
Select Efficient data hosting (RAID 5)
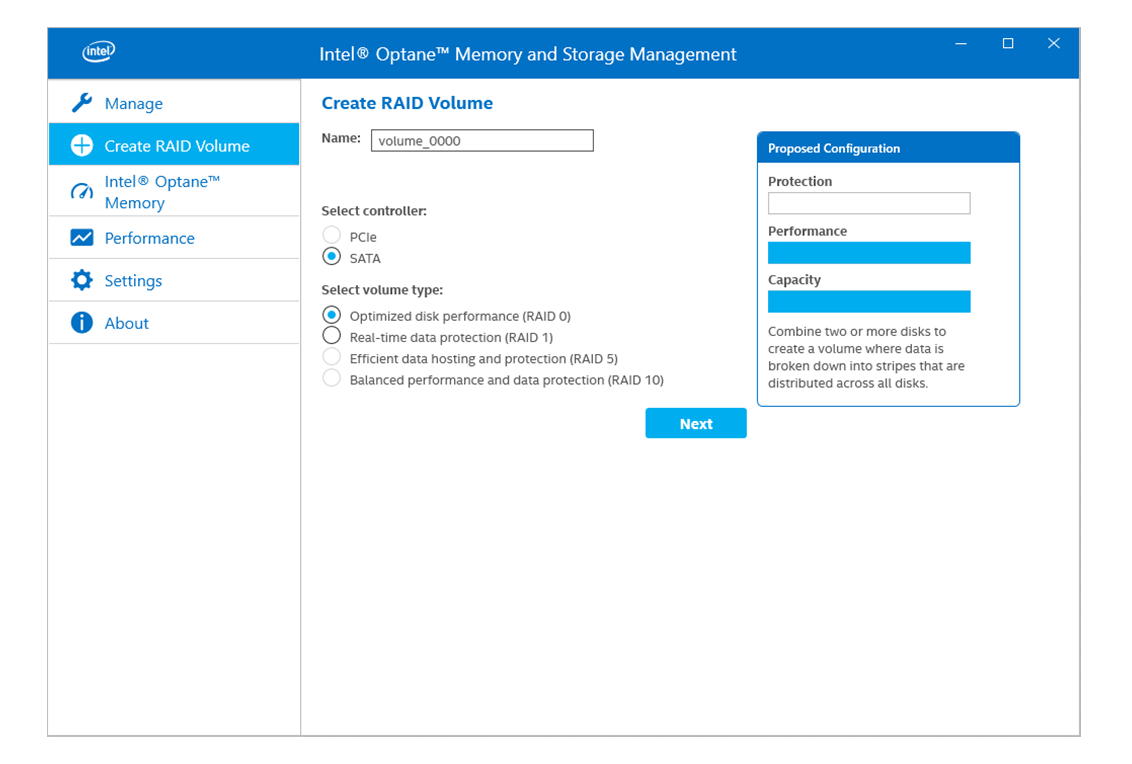point(332,357)
